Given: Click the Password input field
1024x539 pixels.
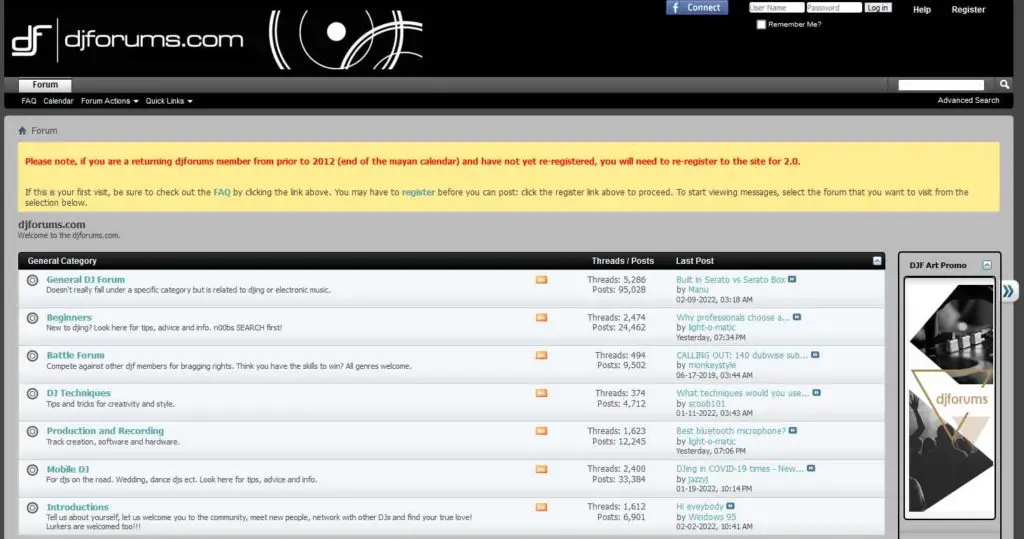Looking at the screenshot, I should coord(833,8).
